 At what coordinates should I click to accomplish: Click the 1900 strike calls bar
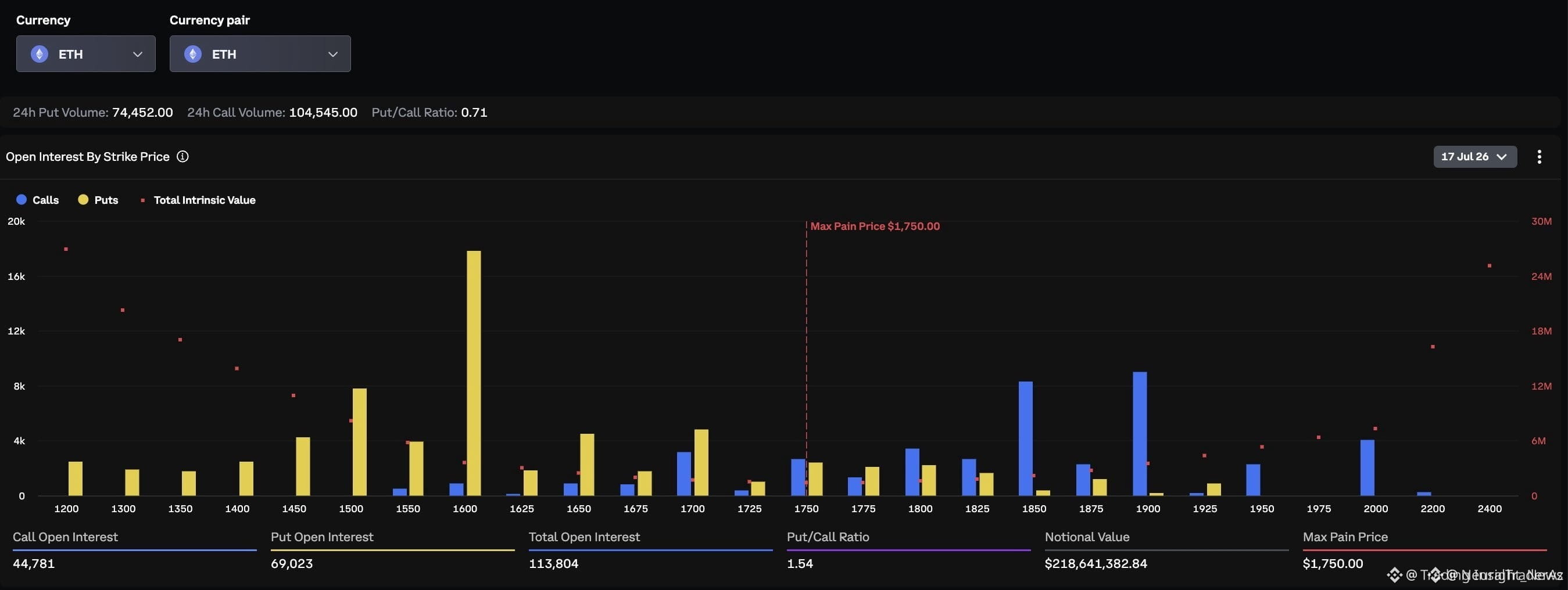point(1140,433)
